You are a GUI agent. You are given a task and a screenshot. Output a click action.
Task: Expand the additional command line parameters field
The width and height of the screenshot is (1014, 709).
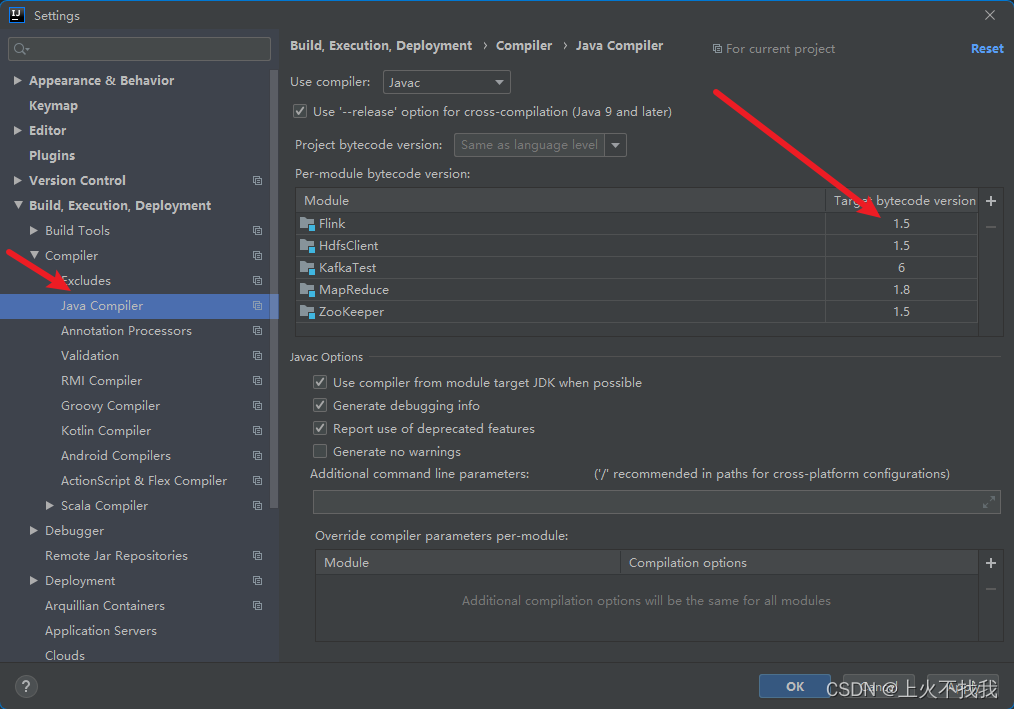coord(989,502)
